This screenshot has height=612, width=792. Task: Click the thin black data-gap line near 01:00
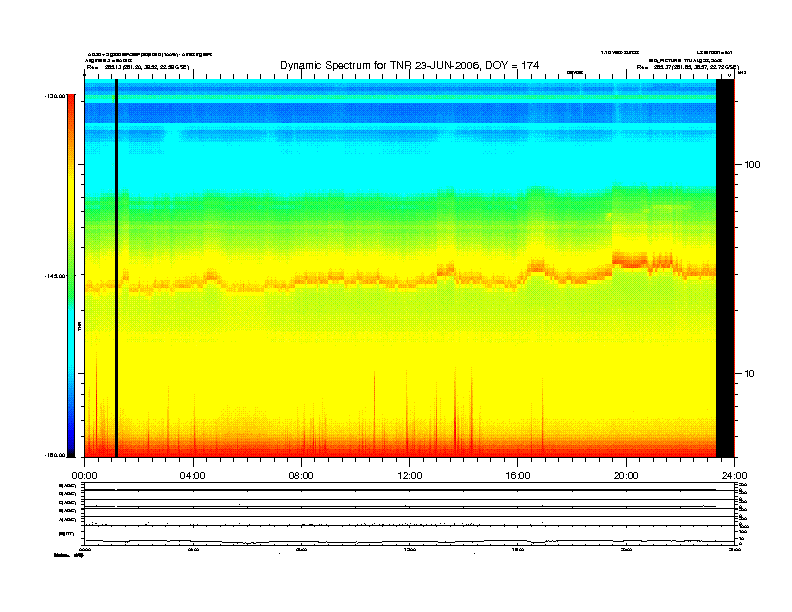tap(116, 268)
